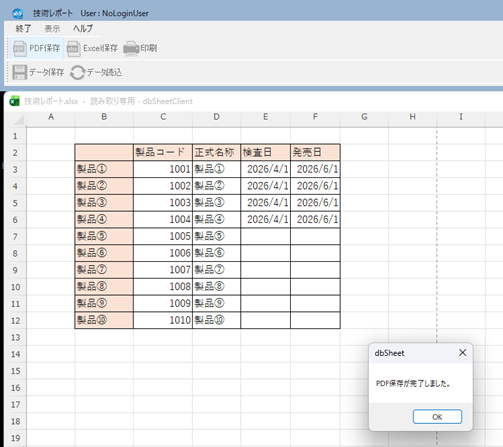The image size is (503, 447).
Task: Select column F header
Action: tap(315, 117)
